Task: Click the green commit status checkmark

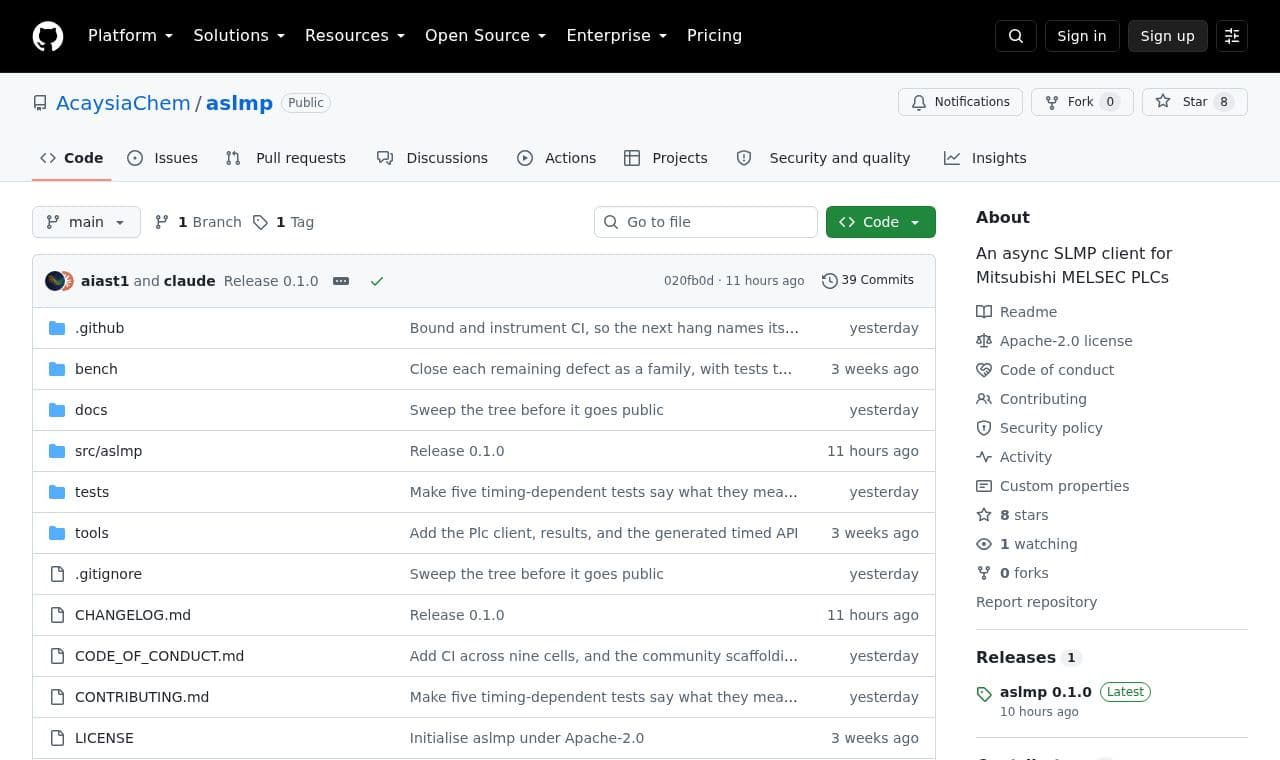Action: 377,281
